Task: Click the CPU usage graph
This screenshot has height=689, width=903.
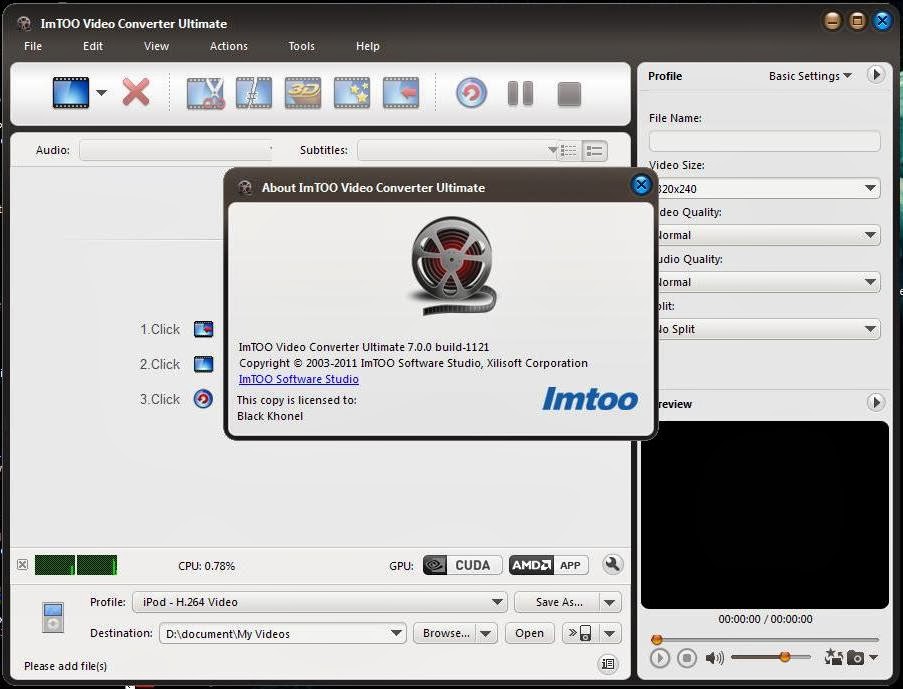Action: coord(76,565)
